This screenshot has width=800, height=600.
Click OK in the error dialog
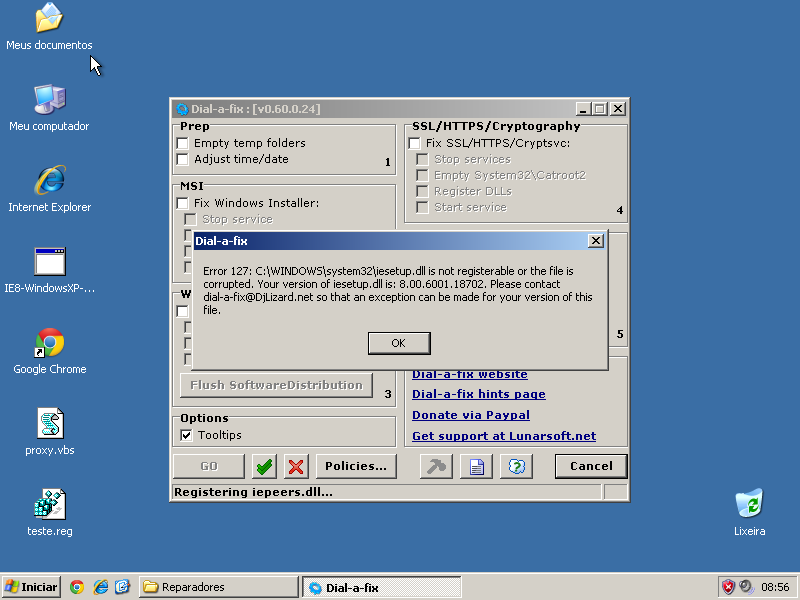(x=399, y=343)
